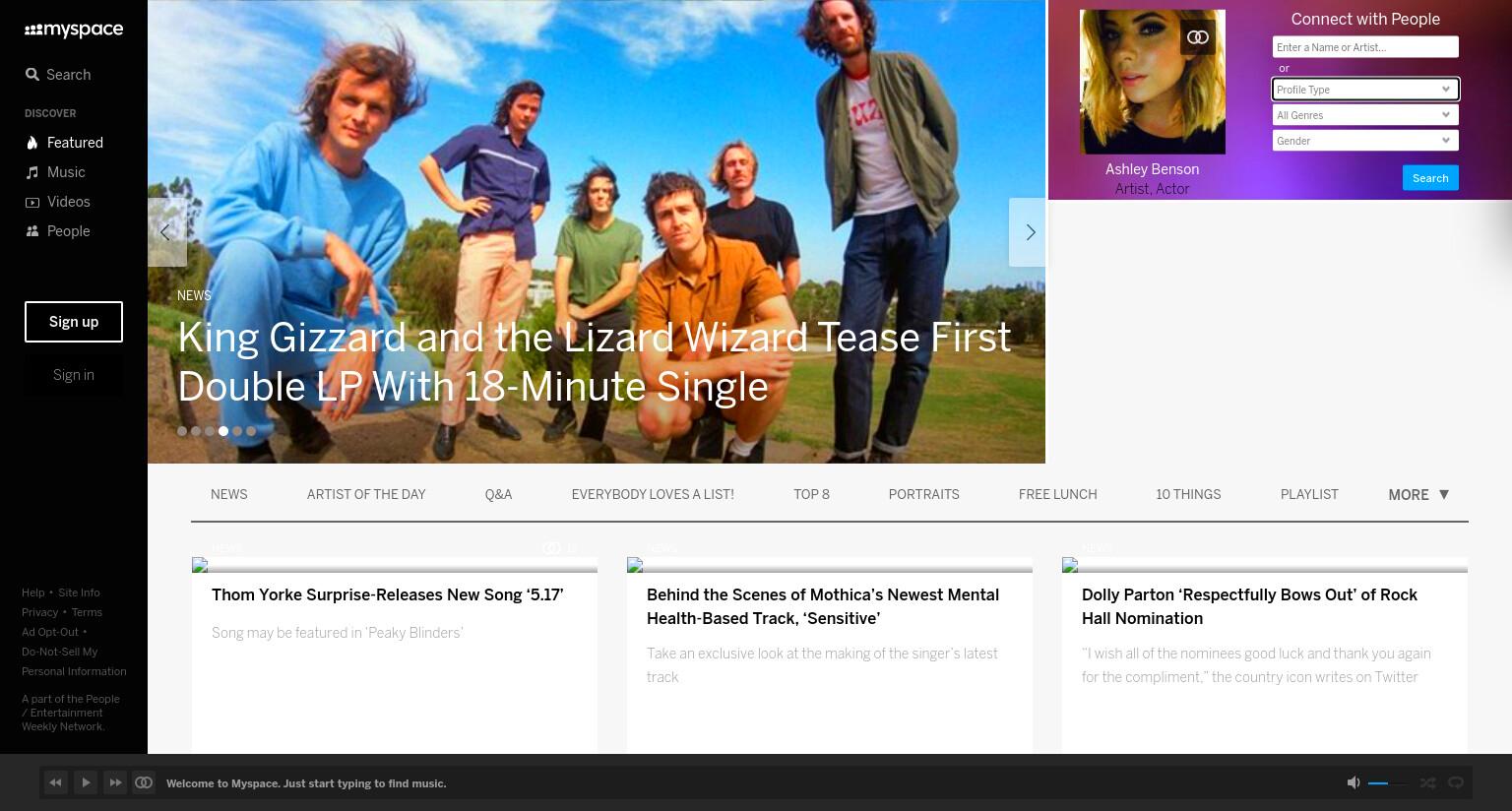Select the second carousel dot
Image resolution: width=1512 pixels, height=811 pixels.
[x=196, y=431]
